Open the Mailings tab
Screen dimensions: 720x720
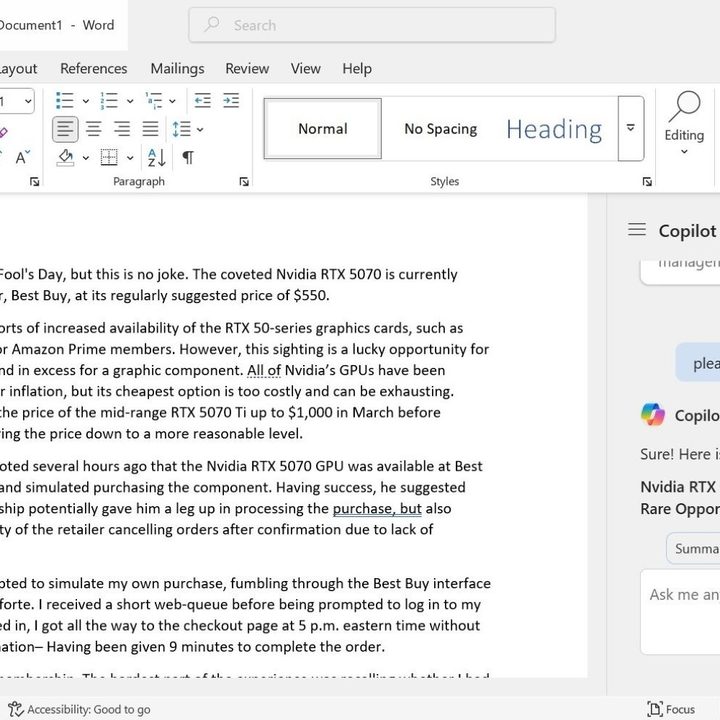[x=177, y=68]
